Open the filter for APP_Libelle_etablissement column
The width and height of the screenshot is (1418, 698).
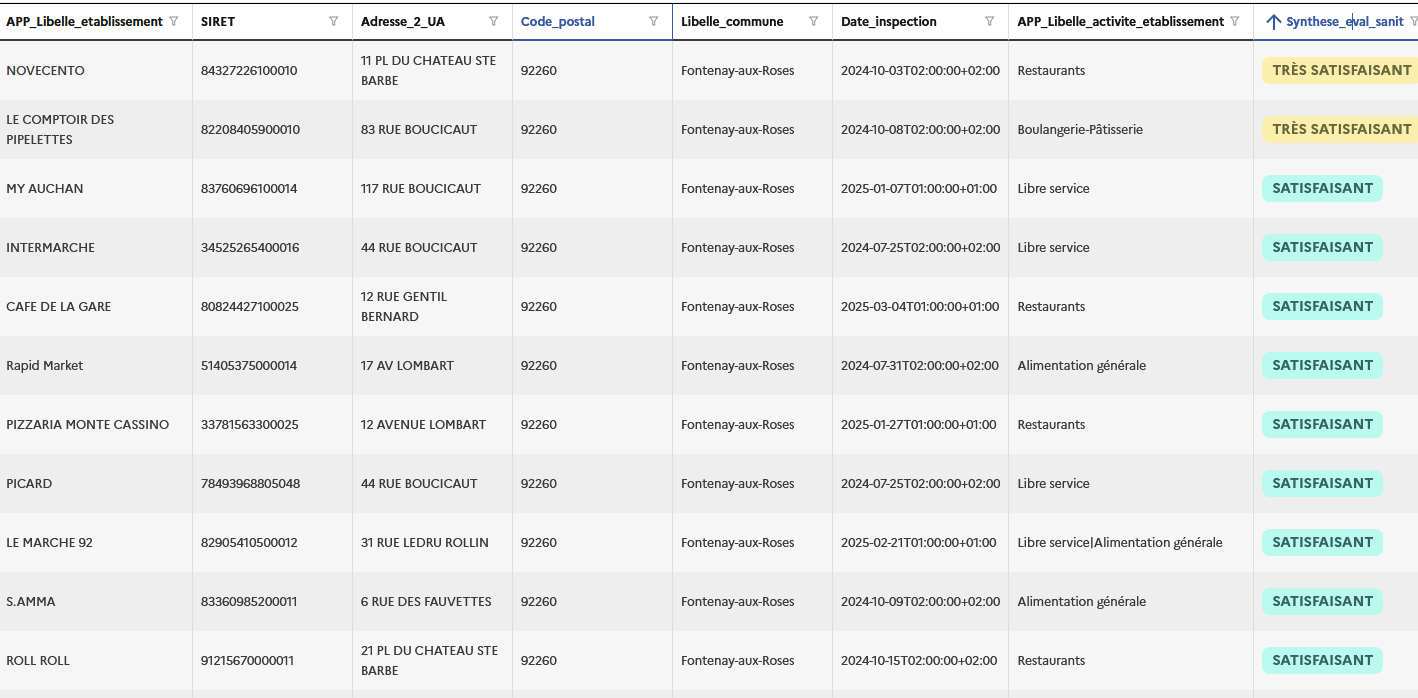pos(174,21)
